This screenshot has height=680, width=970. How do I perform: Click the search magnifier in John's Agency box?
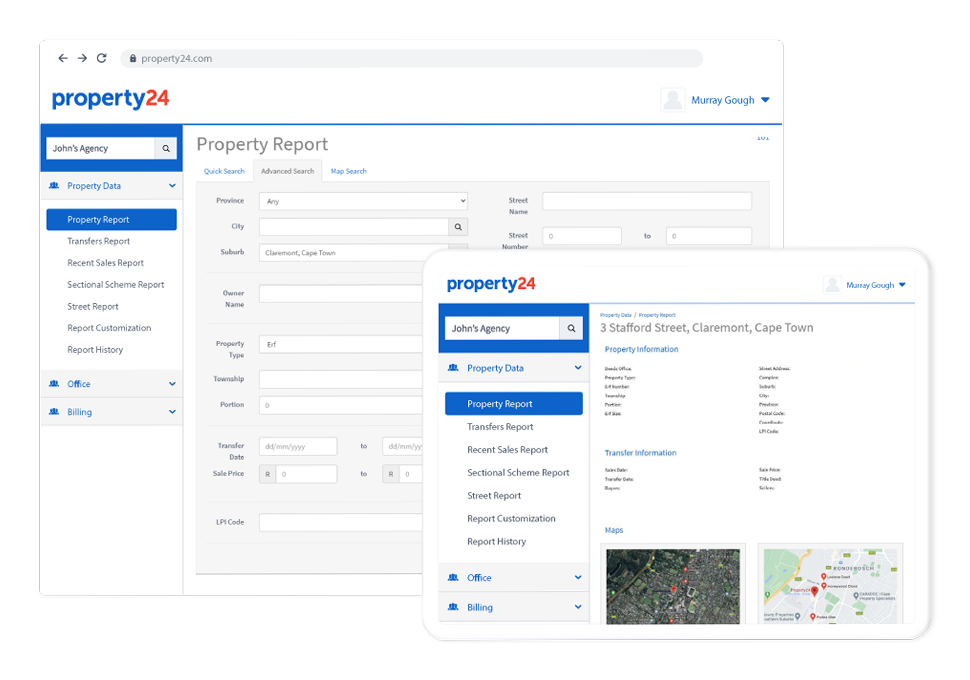[x=166, y=148]
